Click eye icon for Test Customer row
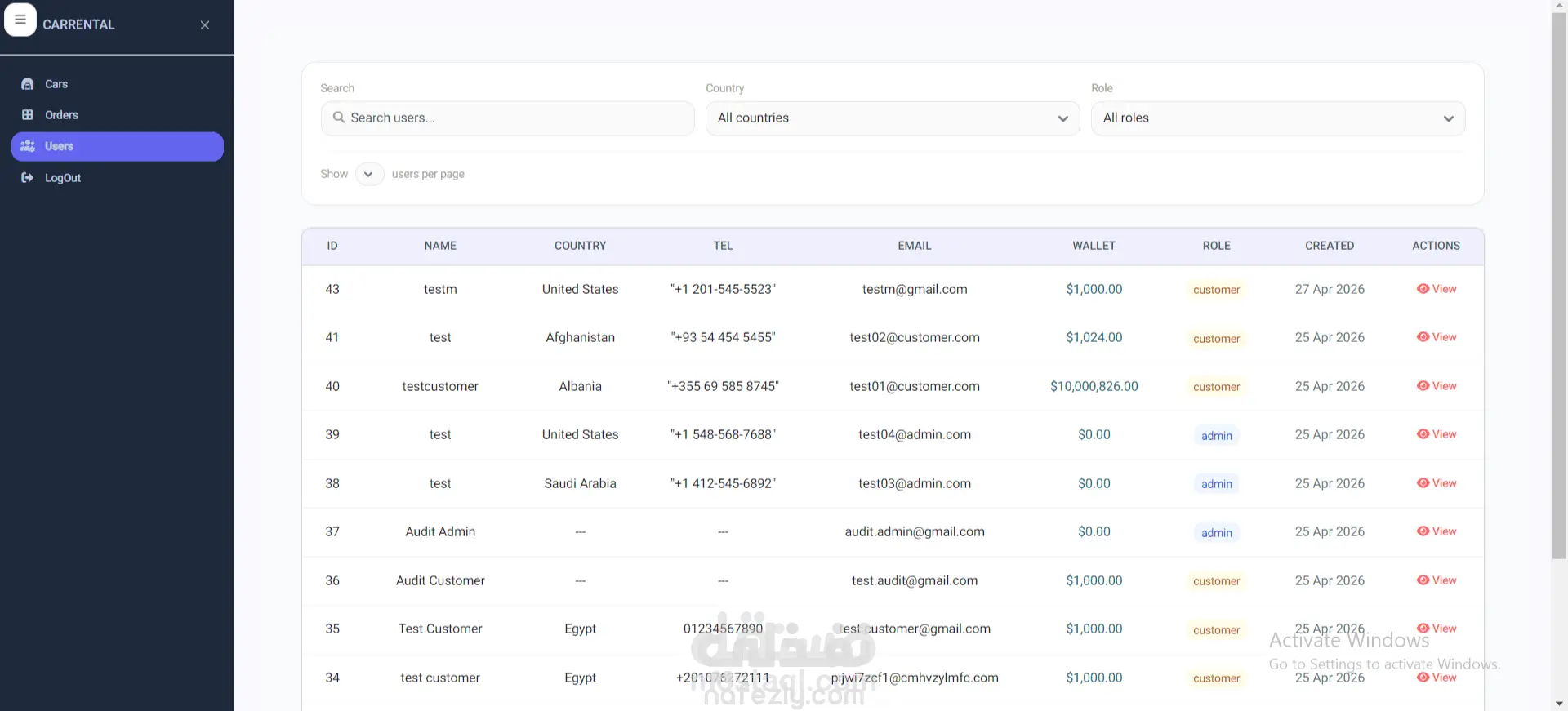The width and height of the screenshot is (1568, 711). pos(1423,629)
